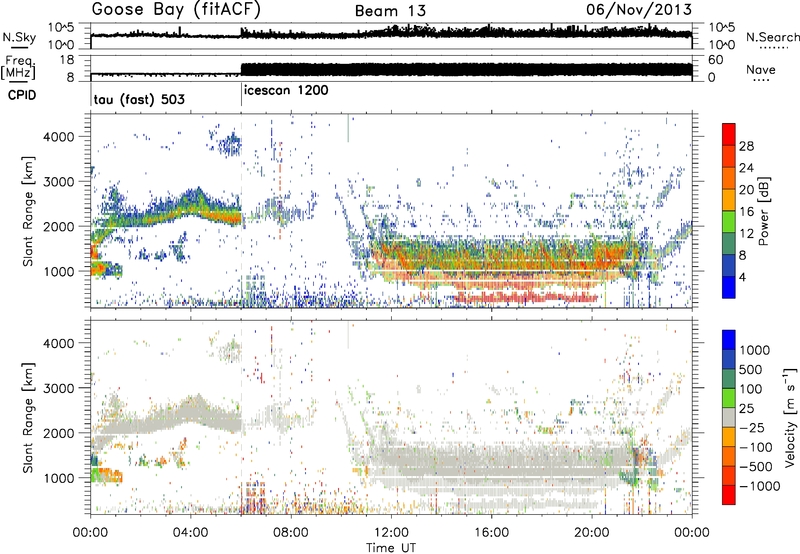Select the "N.Search" legend label
The image size is (800, 554).
pyautogui.click(x=772, y=37)
